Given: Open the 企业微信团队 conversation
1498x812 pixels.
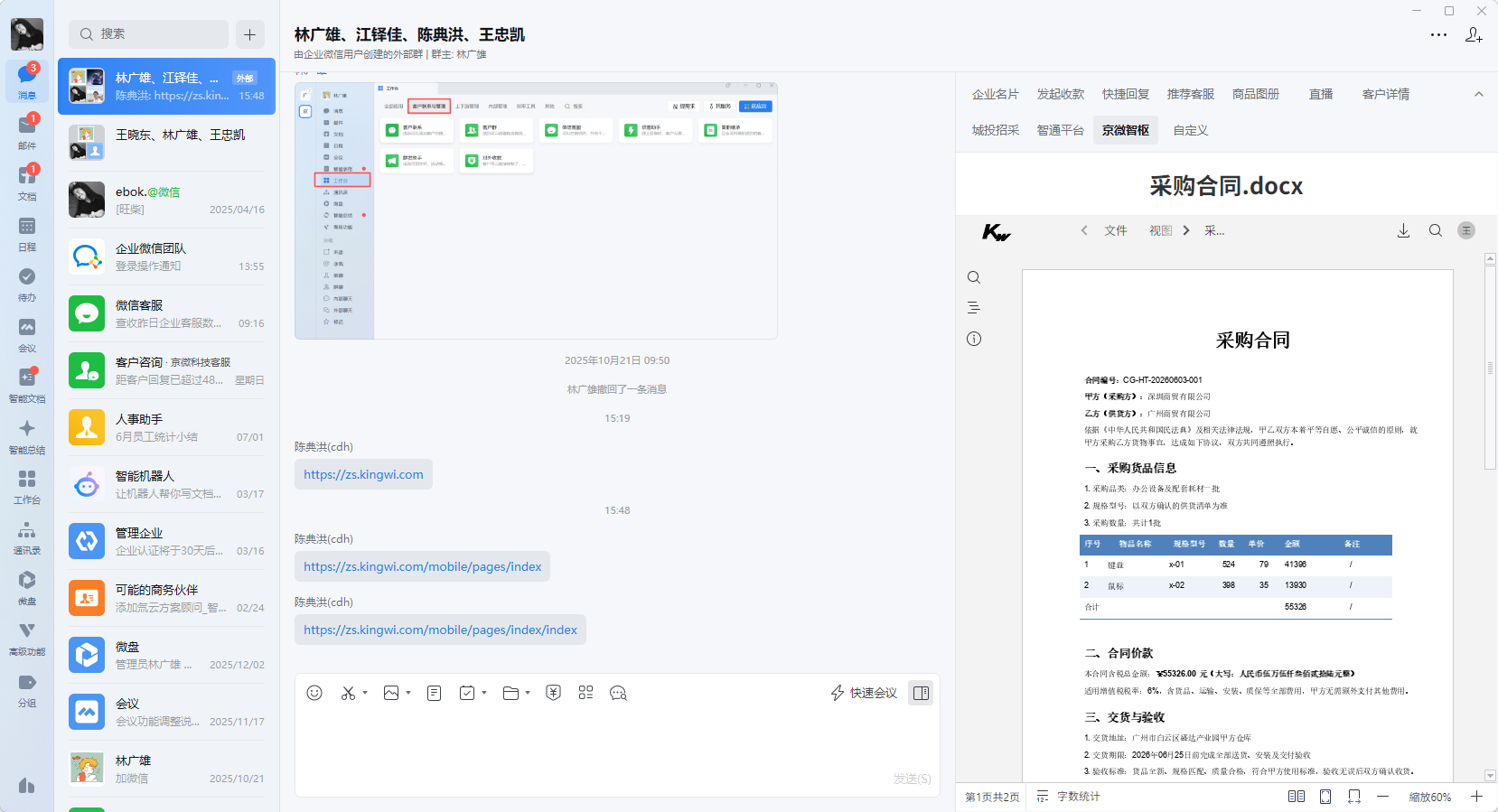Looking at the screenshot, I should tap(167, 257).
